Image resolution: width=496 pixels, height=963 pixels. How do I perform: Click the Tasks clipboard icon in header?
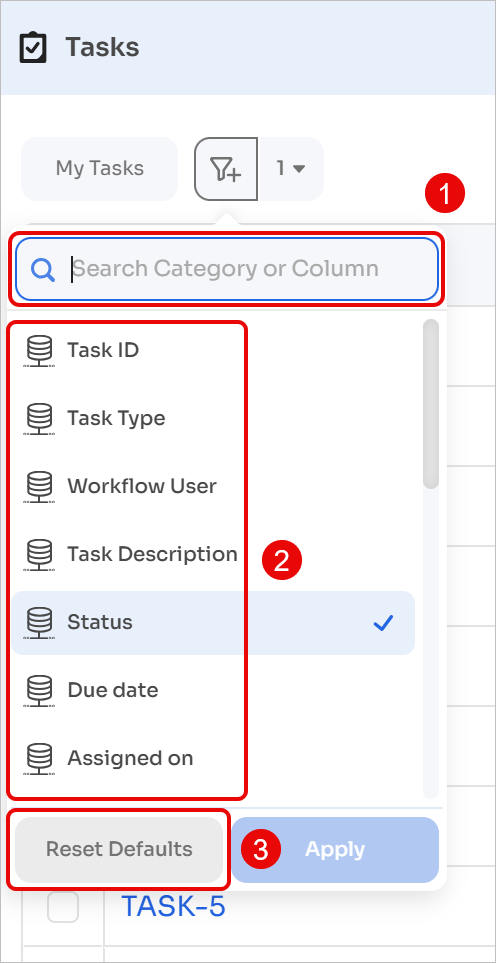[33, 47]
